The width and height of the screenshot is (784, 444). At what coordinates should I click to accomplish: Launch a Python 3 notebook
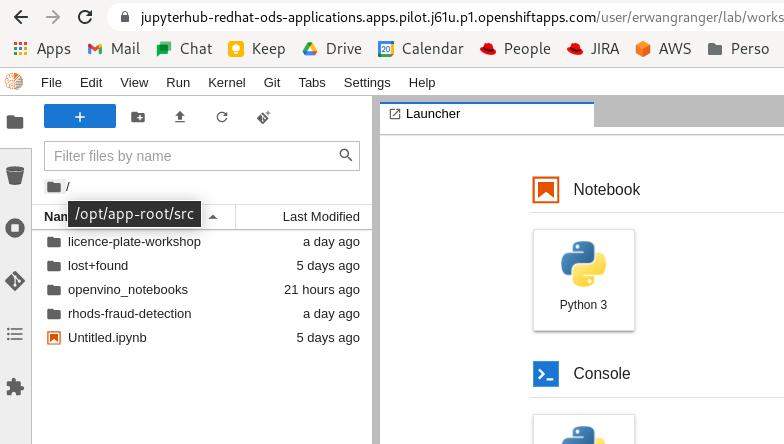pos(583,279)
